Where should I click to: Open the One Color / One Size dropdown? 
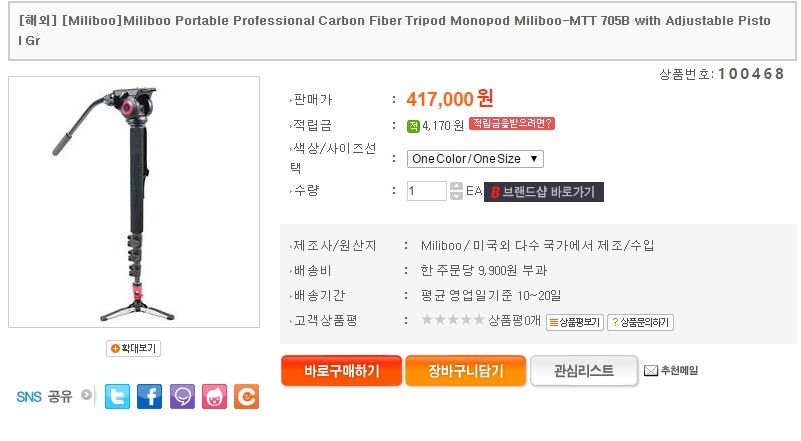pyautogui.click(x=475, y=159)
